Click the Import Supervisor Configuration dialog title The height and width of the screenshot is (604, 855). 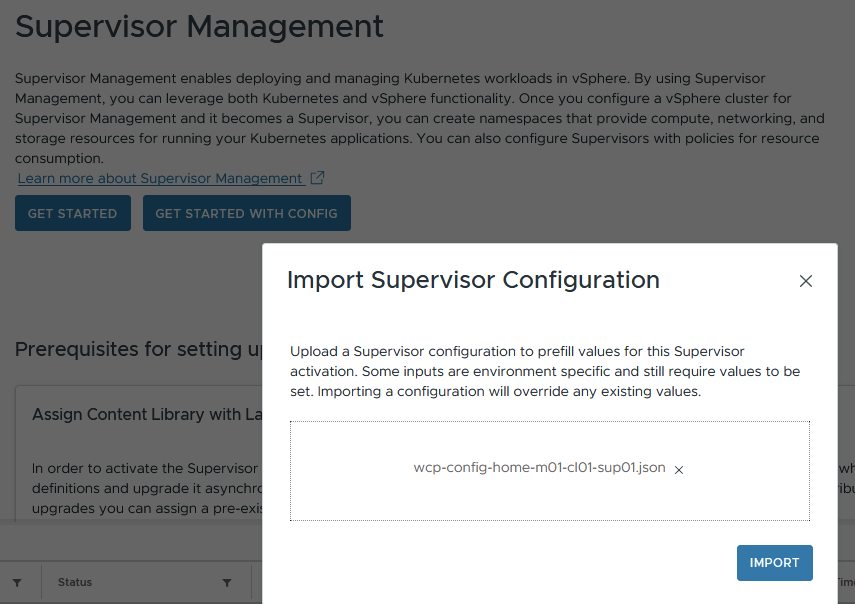pos(473,280)
